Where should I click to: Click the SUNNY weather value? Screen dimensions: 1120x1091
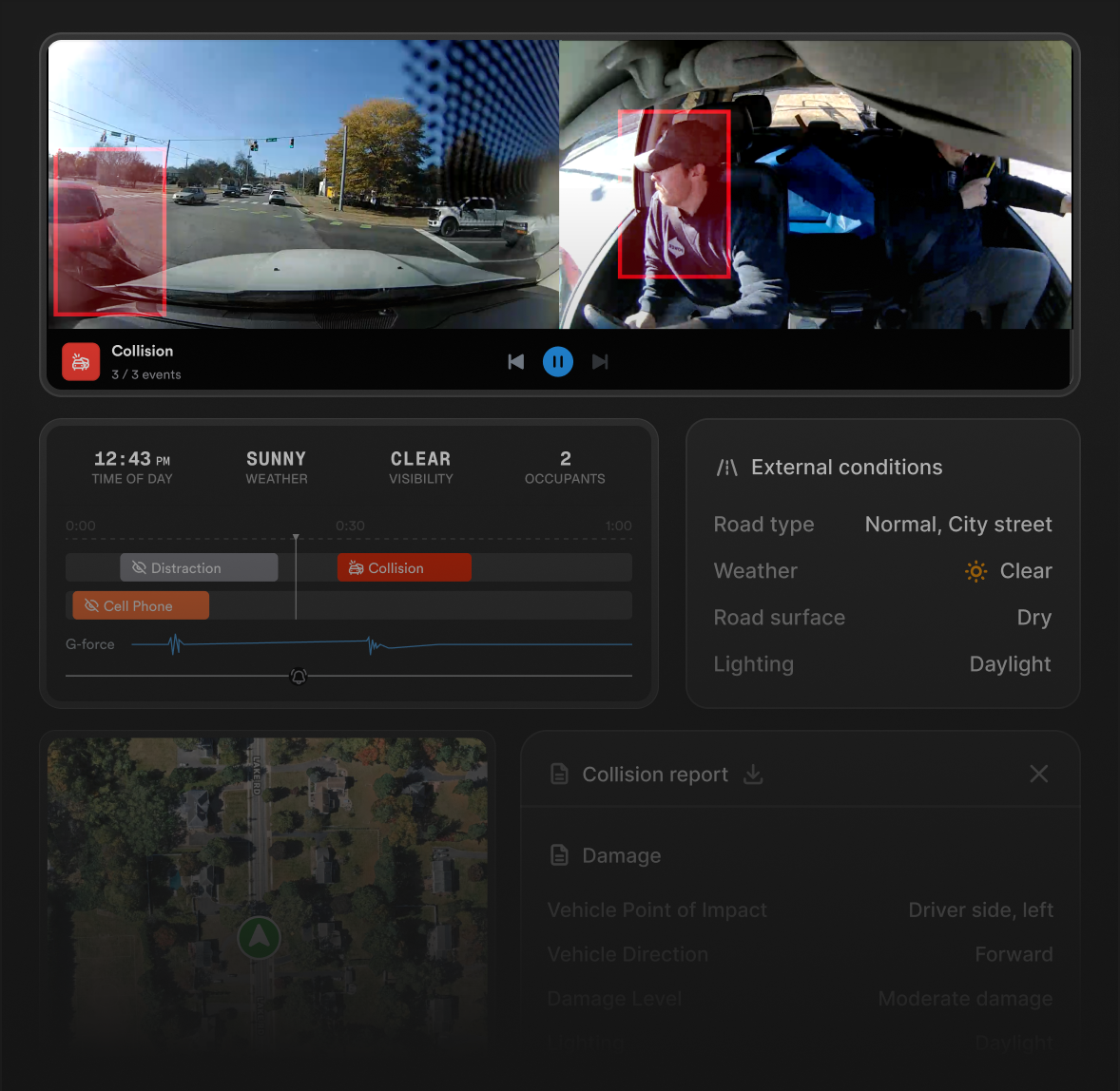pos(277,458)
